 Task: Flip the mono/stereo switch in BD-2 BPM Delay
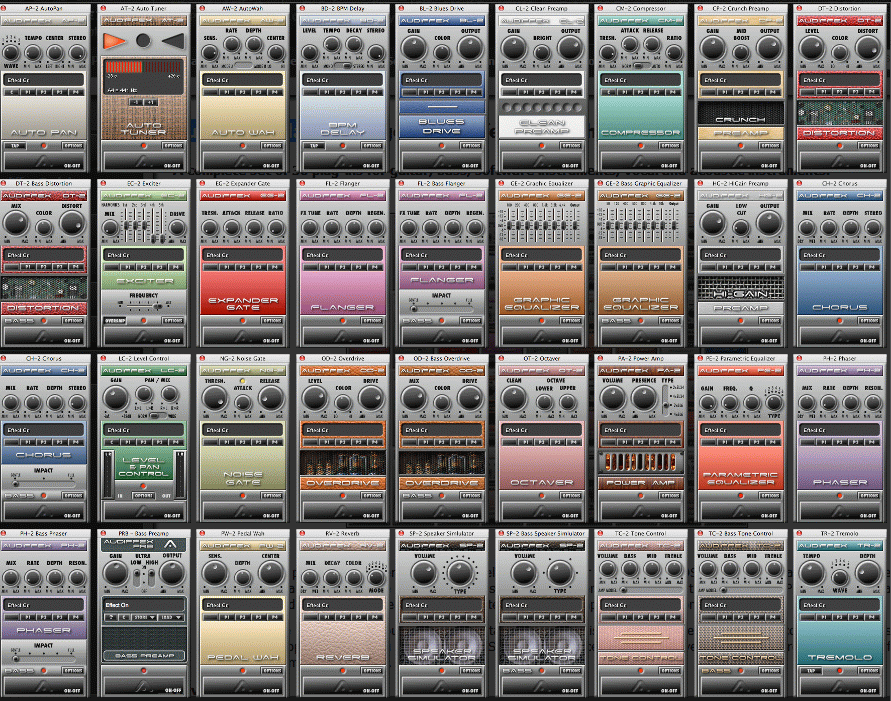coord(343,66)
